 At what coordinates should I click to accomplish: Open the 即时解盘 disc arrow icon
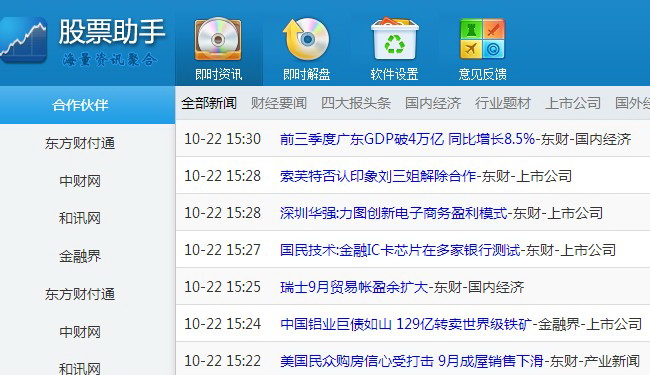(306, 39)
